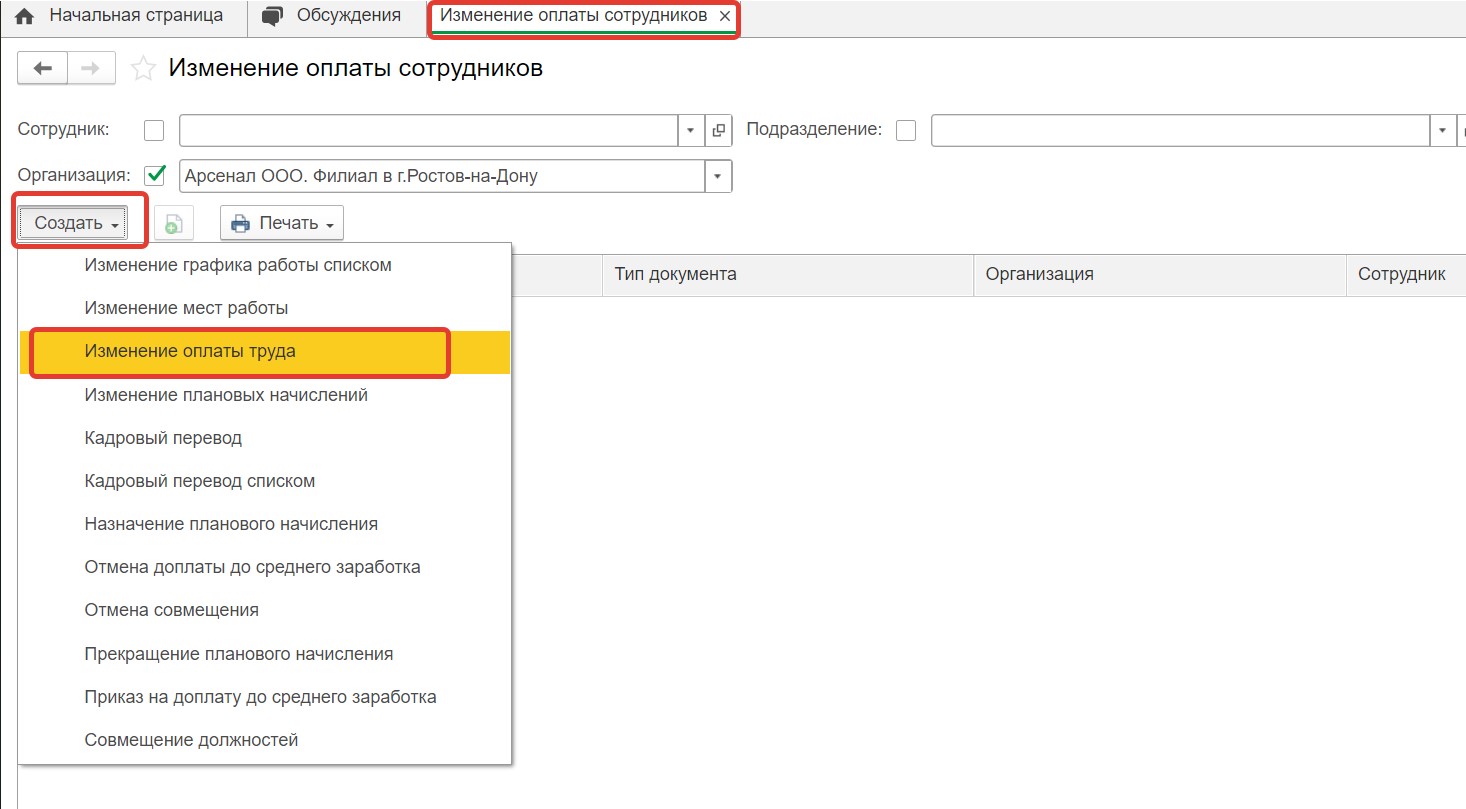The image size is (1466, 809).
Task: Choose Совмещение должностей menu item
Action: point(265,740)
